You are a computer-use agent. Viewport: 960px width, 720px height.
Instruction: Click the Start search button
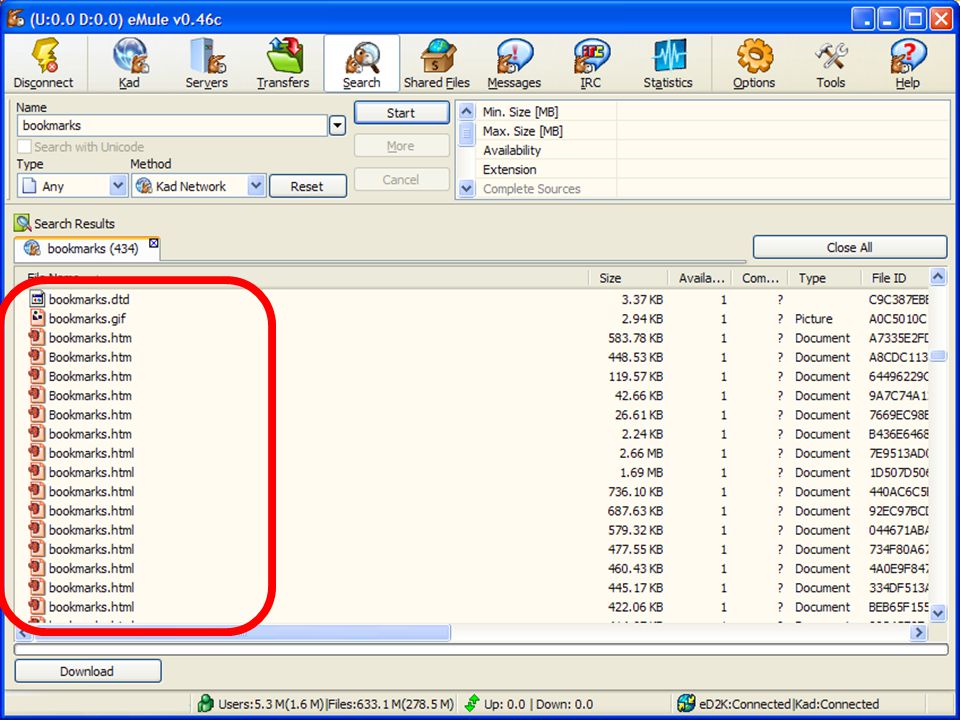401,113
